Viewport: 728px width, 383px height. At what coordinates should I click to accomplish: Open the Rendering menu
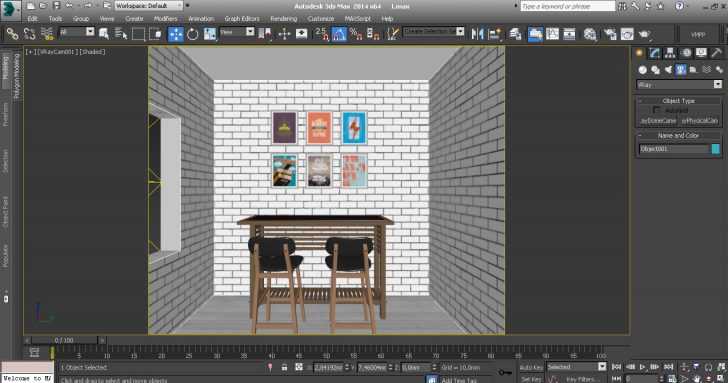[283, 19]
